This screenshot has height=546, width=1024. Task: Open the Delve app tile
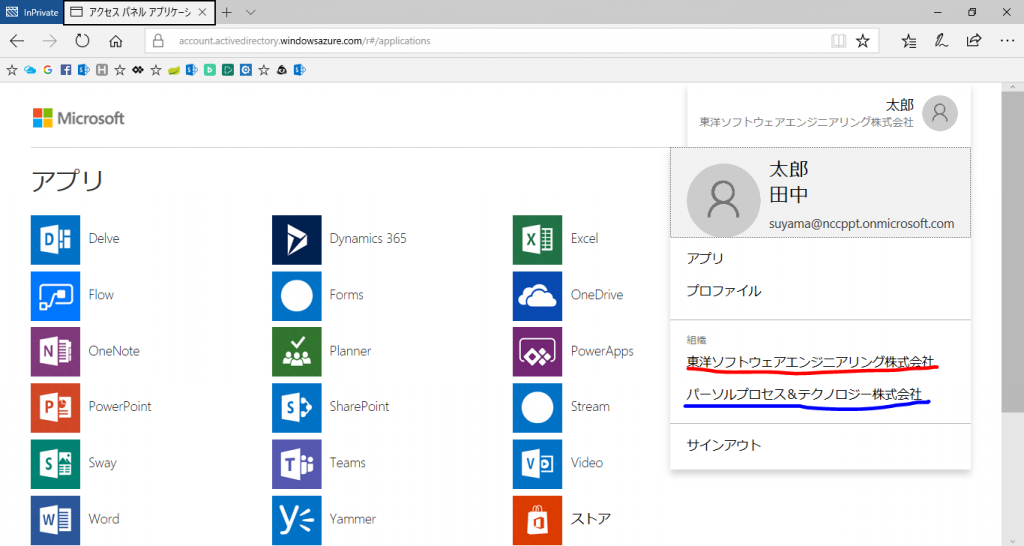56,240
